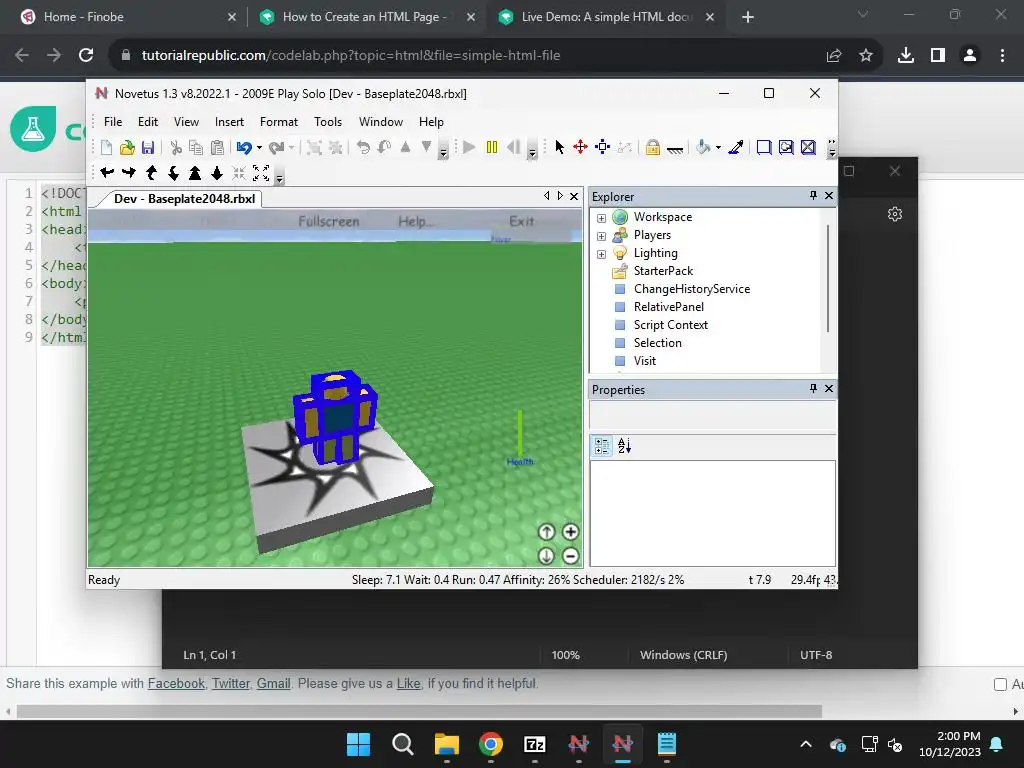Viewport: 1024px width, 768px height.
Task: Click the New file icon in Novetus toolbar
Action: (x=106, y=148)
